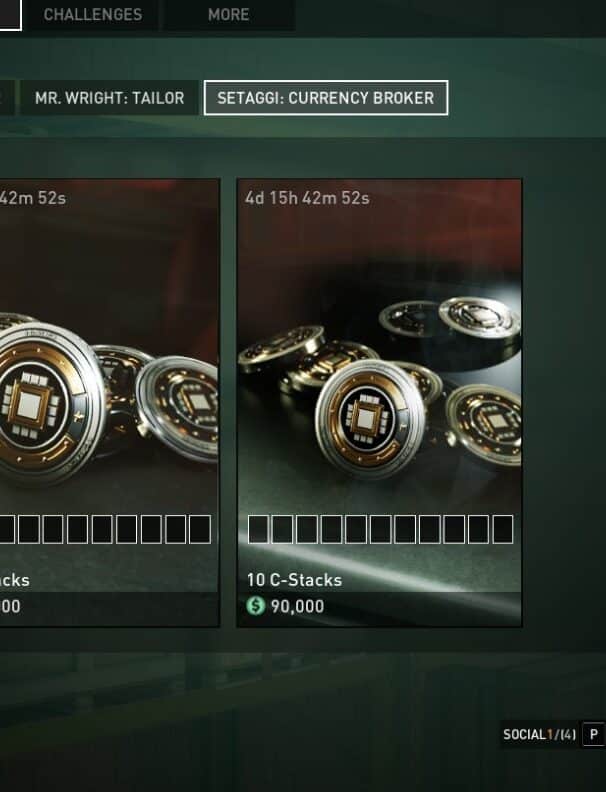Select the MR. WRIGHT: TAILOR vendor
The image size is (606, 792).
(110, 98)
